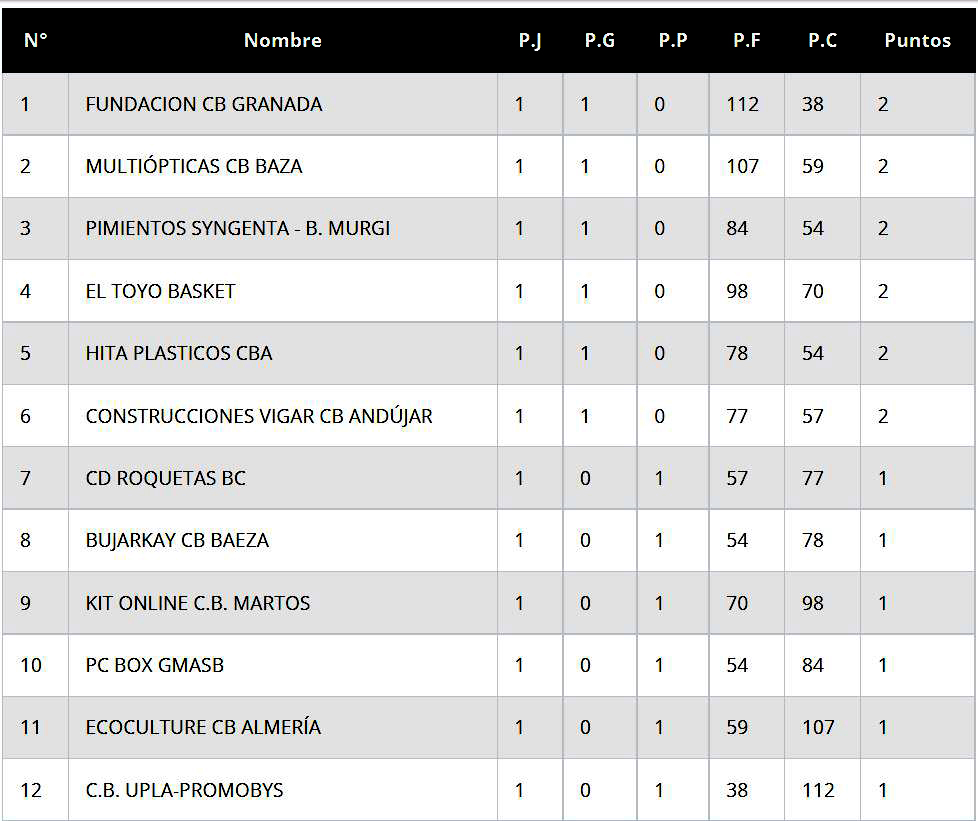Image resolution: width=978 pixels, height=821 pixels.
Task: Click the PC BOX GMASB team
Action: pyautogui.click(x=155, y=665)
